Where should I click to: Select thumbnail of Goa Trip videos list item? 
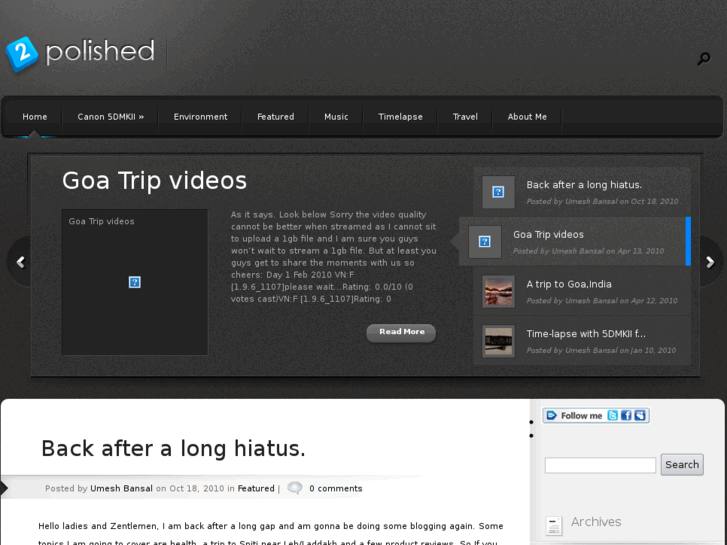(485, 242)
